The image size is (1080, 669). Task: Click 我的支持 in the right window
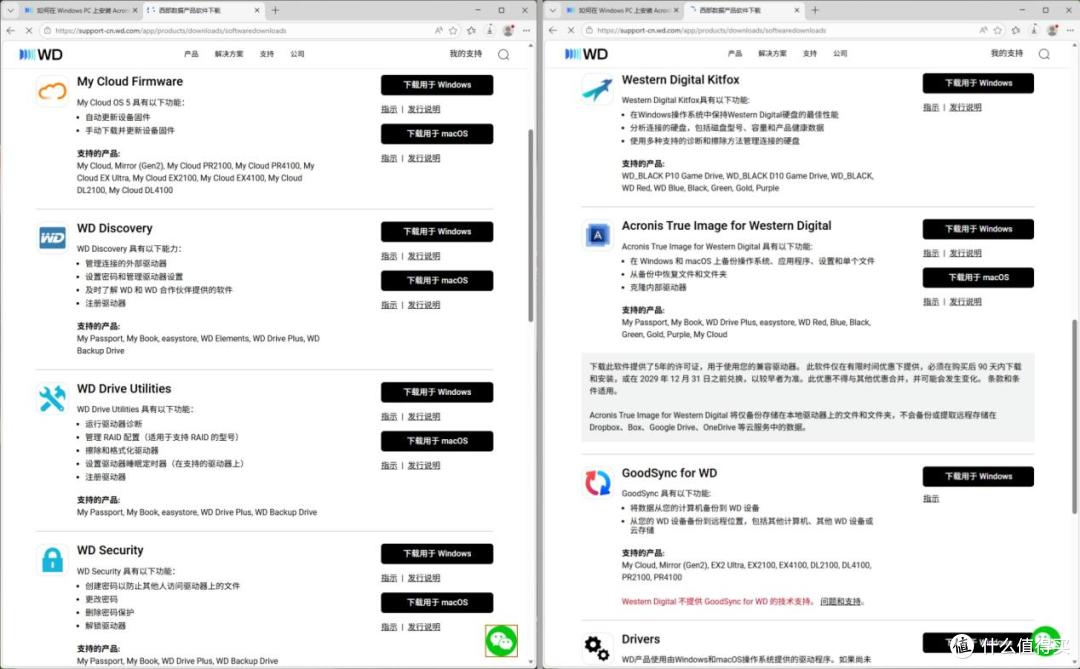[x=1006, y=53]
